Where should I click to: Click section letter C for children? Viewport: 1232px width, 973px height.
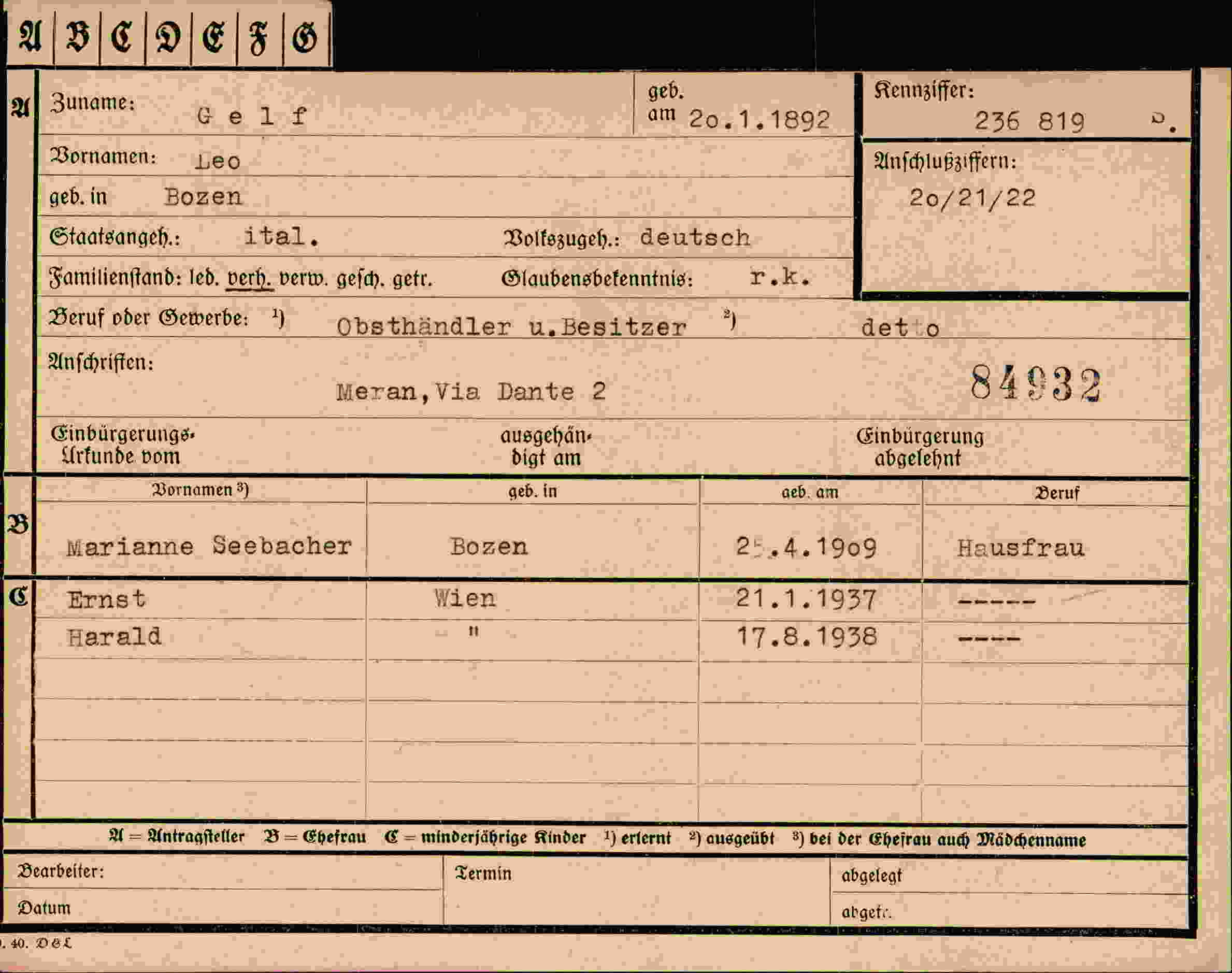(x=18, y=597)
